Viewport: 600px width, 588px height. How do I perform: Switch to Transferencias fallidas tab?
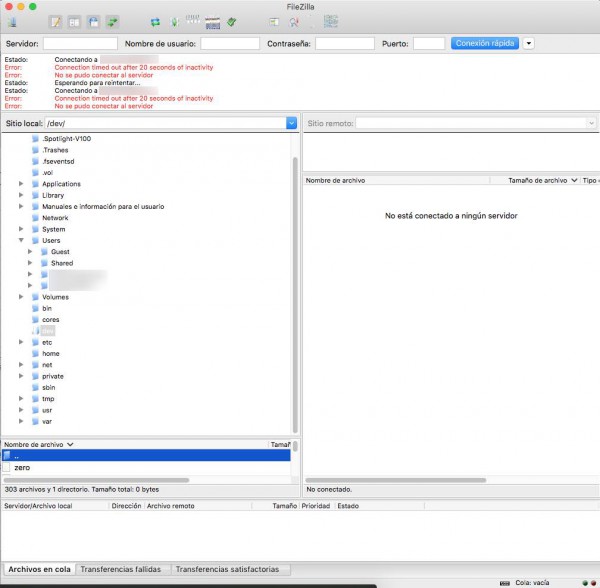click(121, 569)
